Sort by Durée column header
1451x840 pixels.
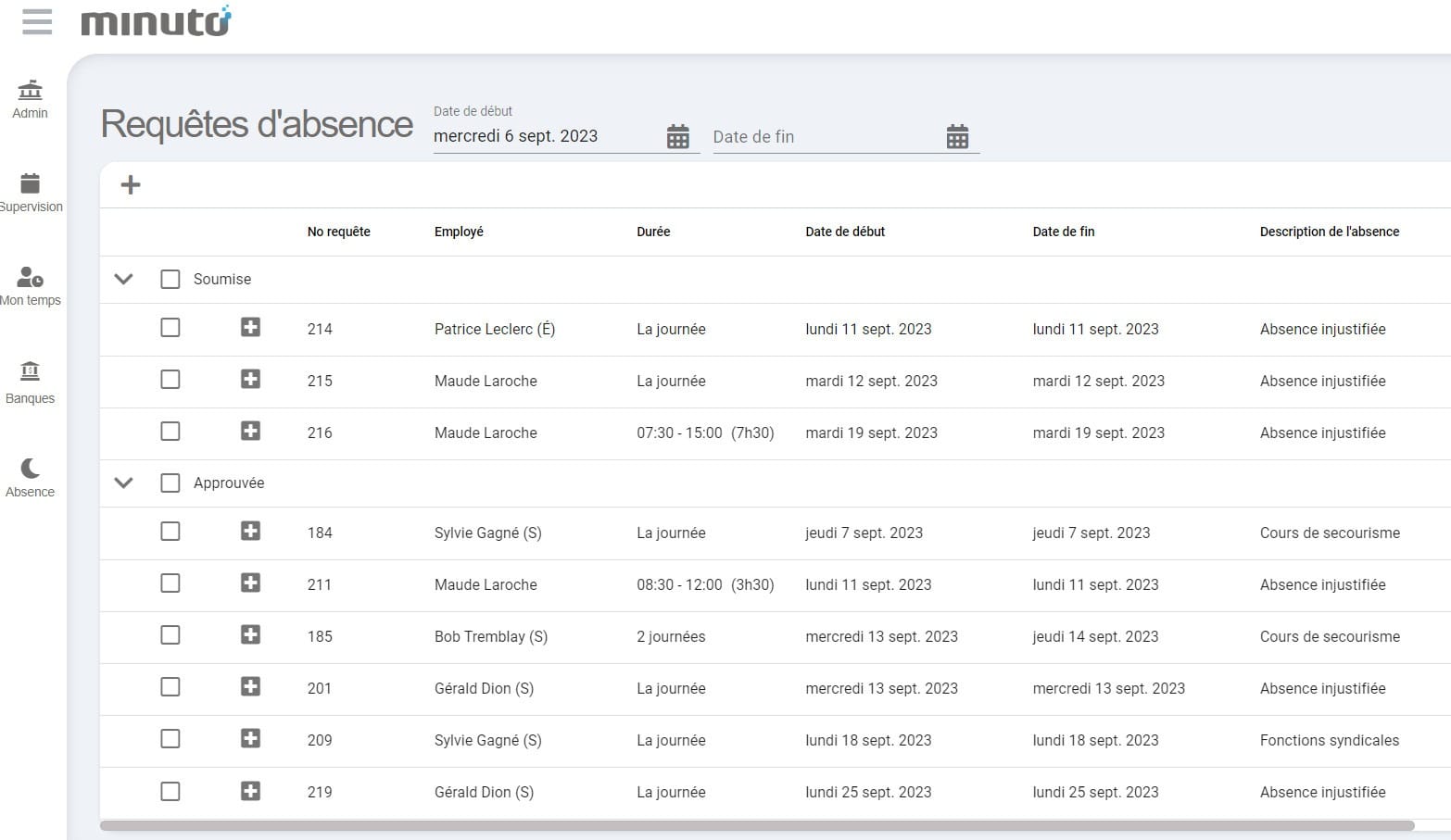pyautogui.click(x=653, y=232)
